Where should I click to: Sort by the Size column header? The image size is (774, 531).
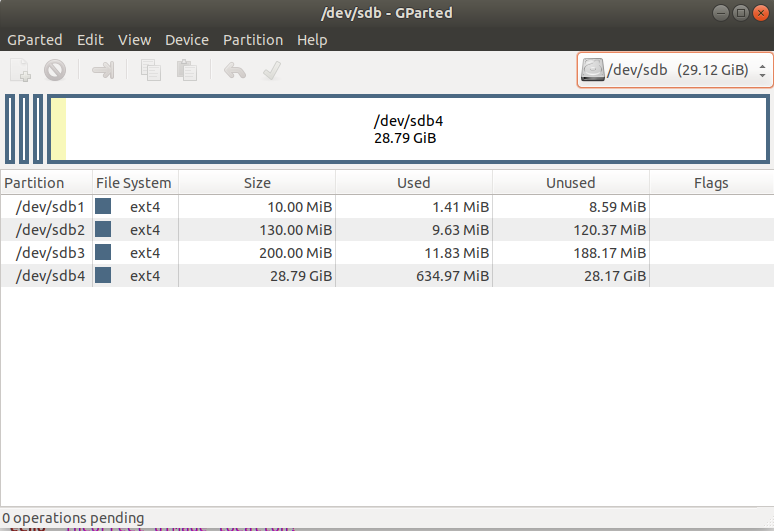point(257,183)
